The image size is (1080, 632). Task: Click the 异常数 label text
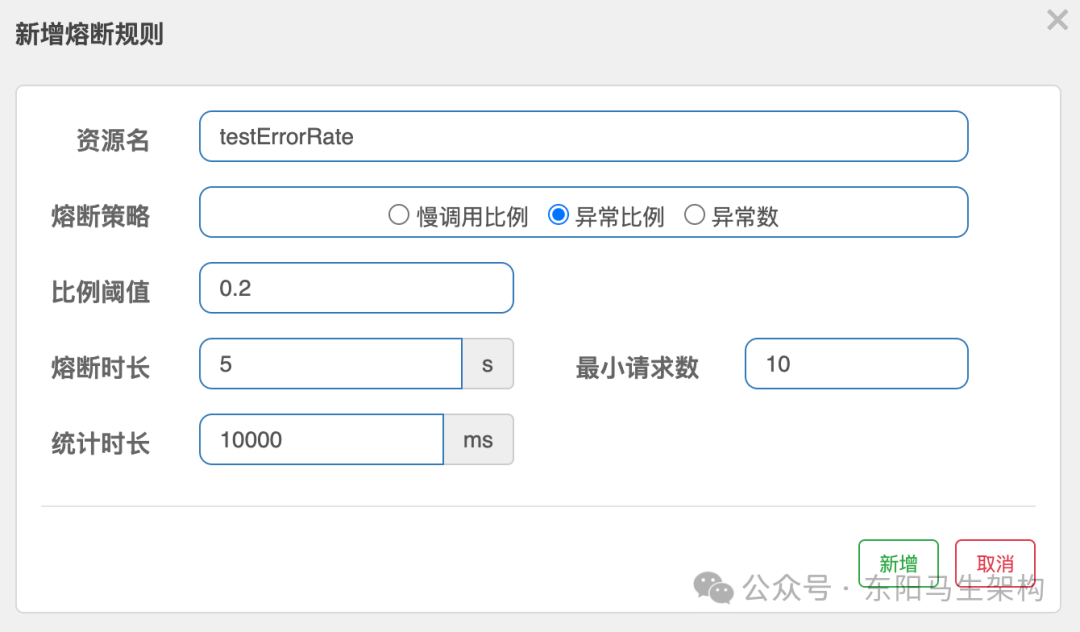745,217
